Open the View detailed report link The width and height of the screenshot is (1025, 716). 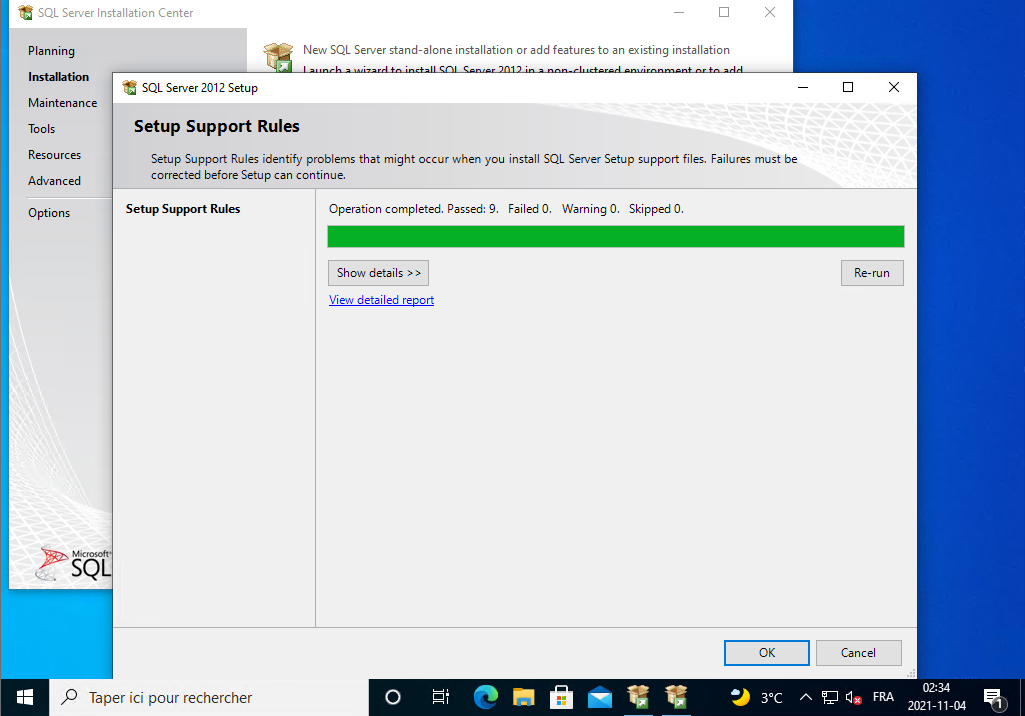(381, 299)
